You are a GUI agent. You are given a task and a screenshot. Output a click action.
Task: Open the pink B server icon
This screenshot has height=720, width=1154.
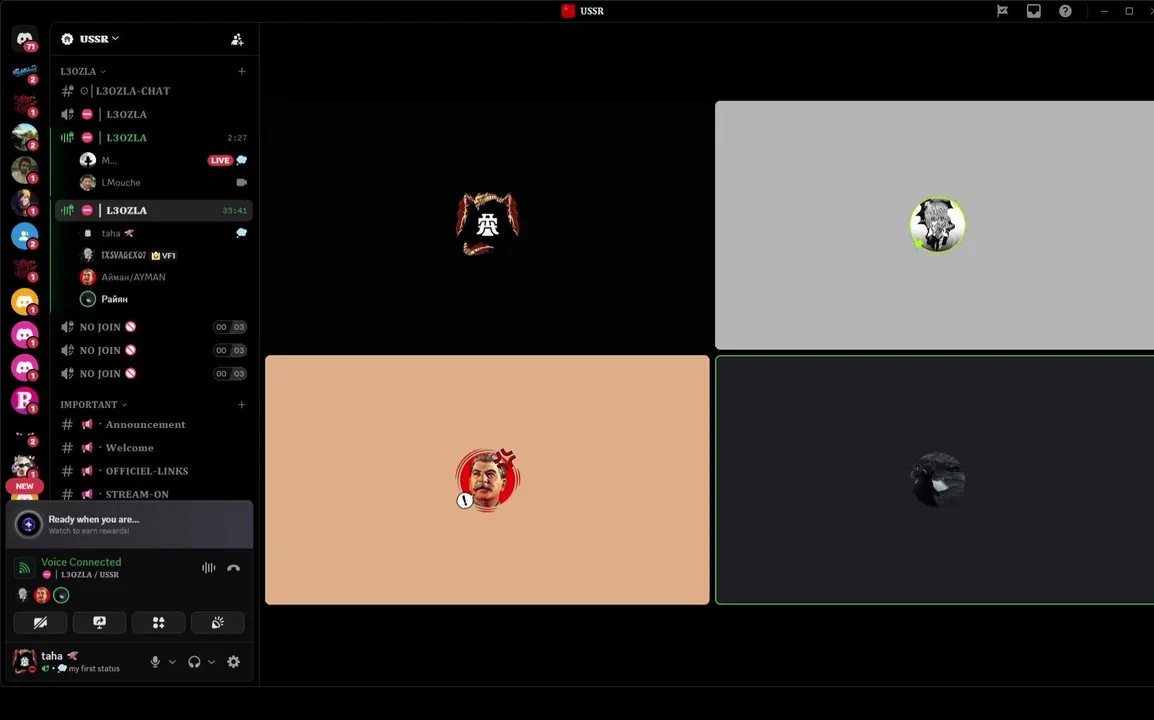click(x=24, y=400)
